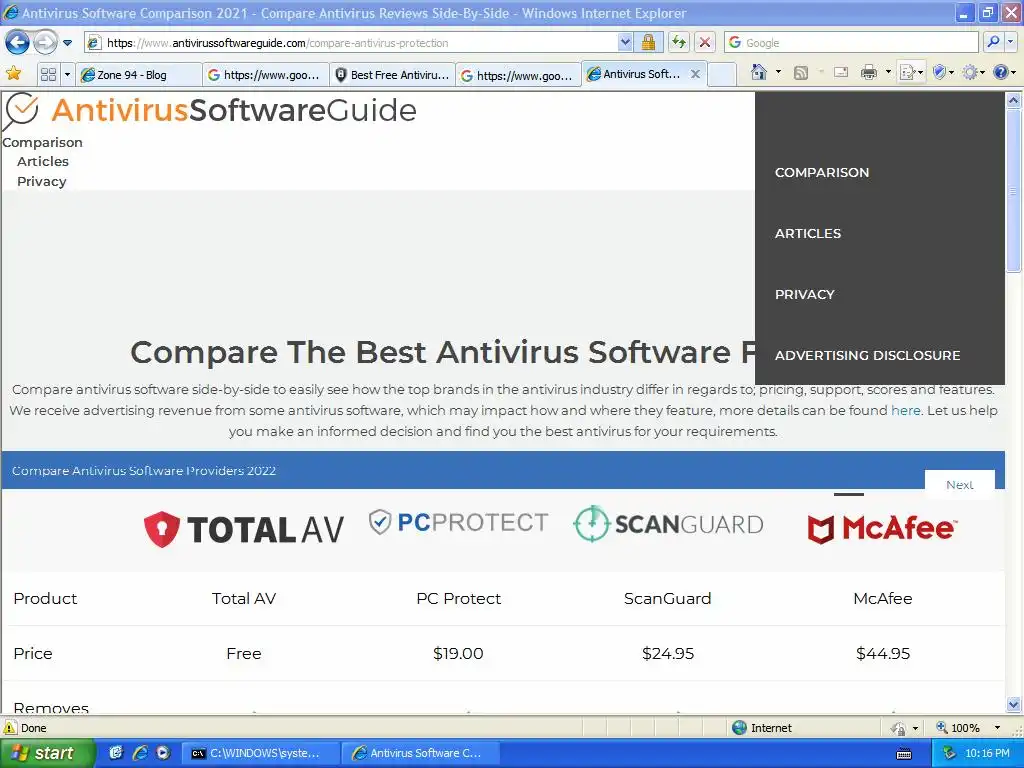This screenshot has height=768, width=1024.
Task: Click the Google search box
Action: click(852, 43)
